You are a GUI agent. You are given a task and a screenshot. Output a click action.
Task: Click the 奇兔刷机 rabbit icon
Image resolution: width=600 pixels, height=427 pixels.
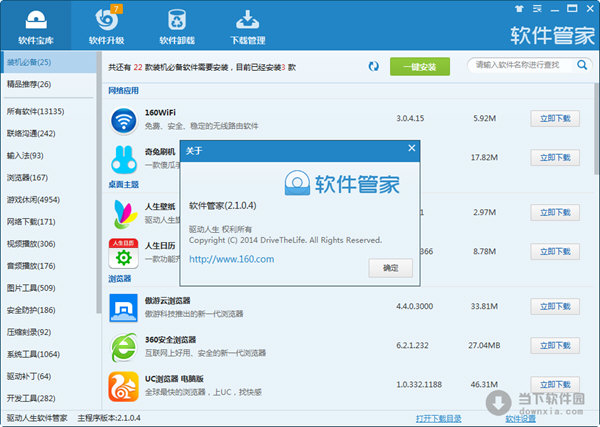coord(124,159)
